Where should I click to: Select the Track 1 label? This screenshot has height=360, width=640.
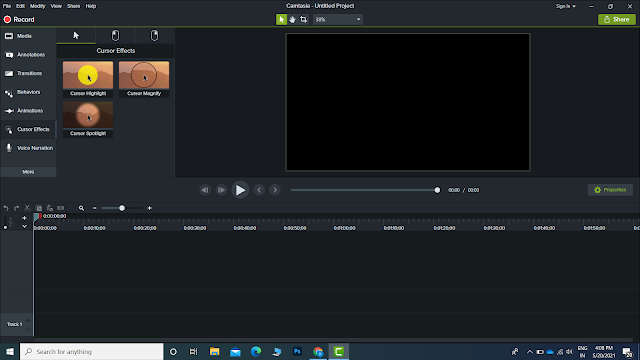14,324
